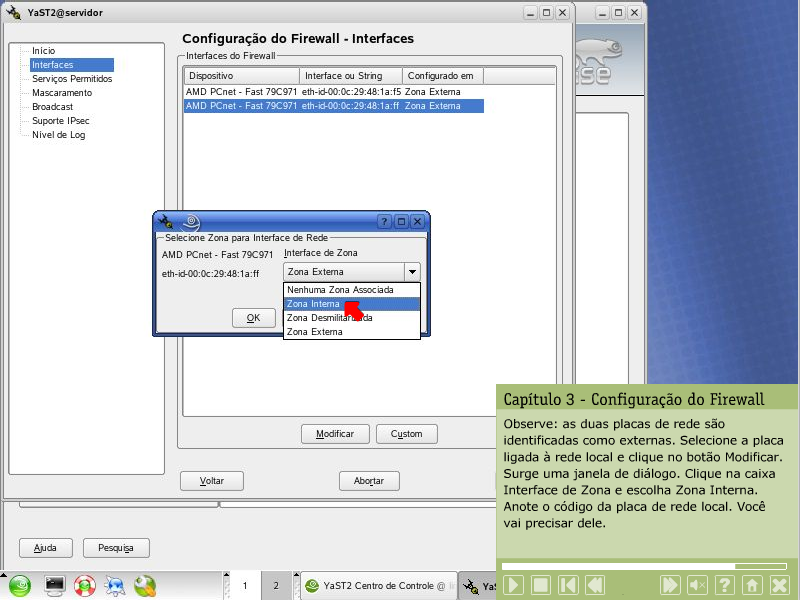Click the Modificar button

click(335, 434)
